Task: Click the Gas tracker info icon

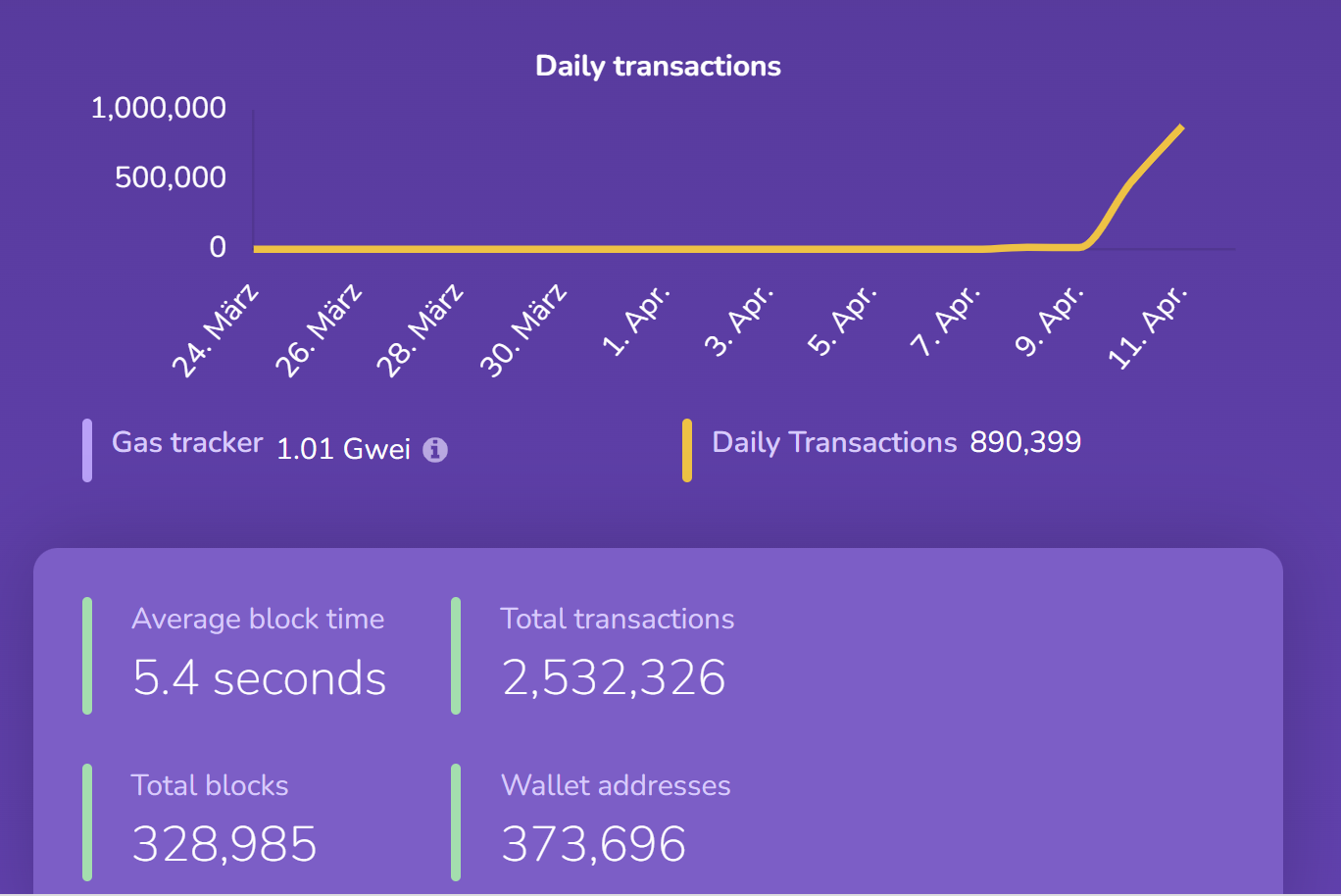Action: [435, 450]
